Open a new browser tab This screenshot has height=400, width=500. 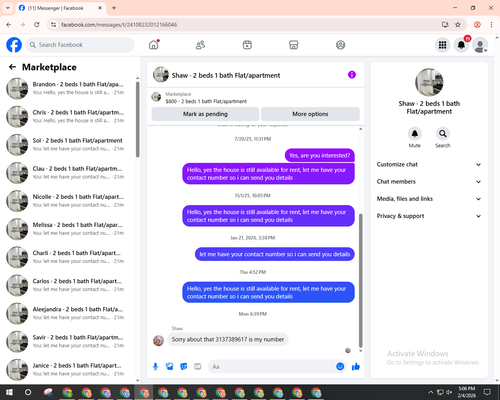click(114, 8)
